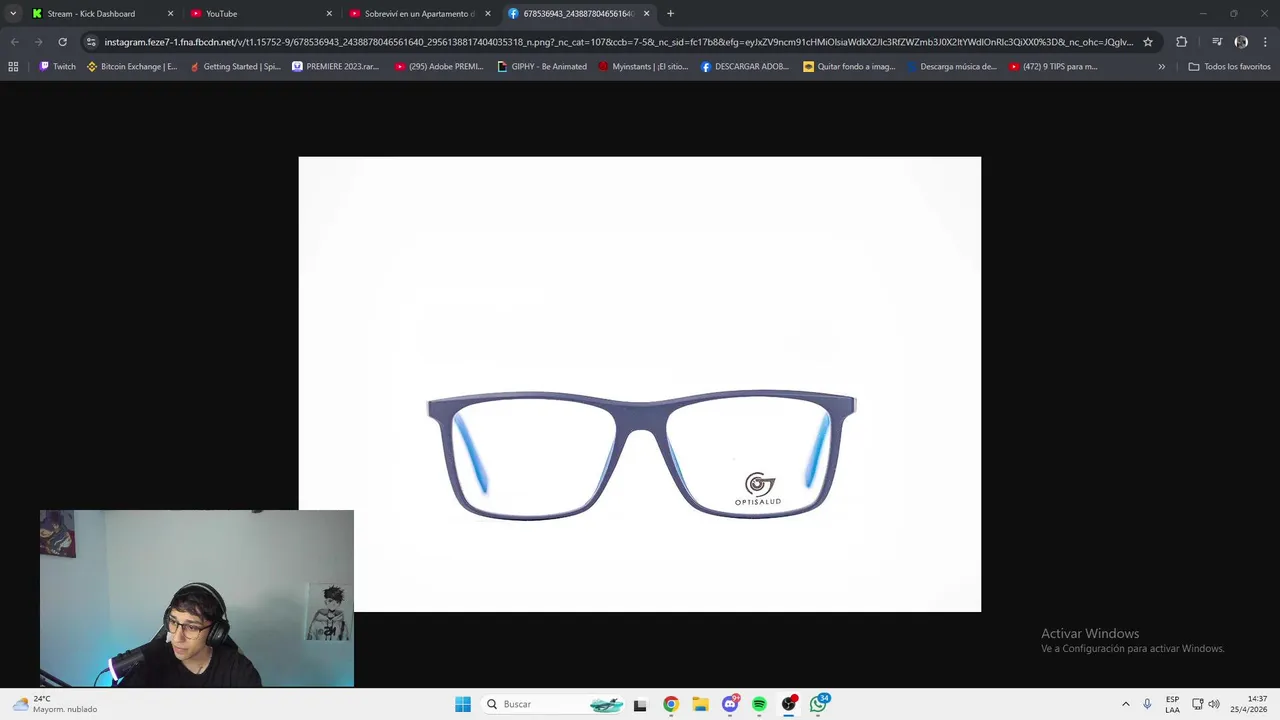Open the Todos los favoritos folder
The width and height of the screenshot is (1280, 720).
coord(1229,67)
